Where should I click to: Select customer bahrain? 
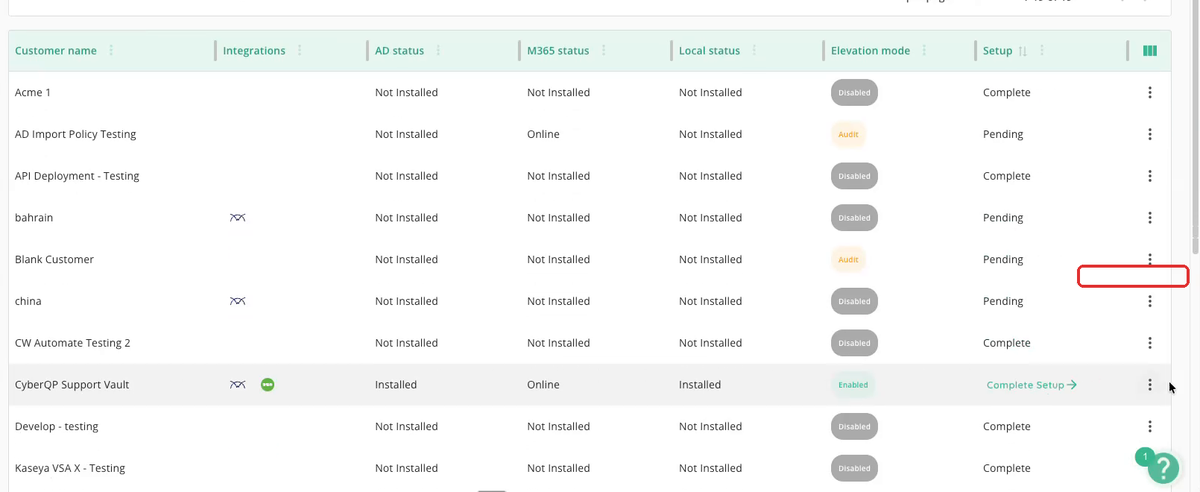pos(34,217)
